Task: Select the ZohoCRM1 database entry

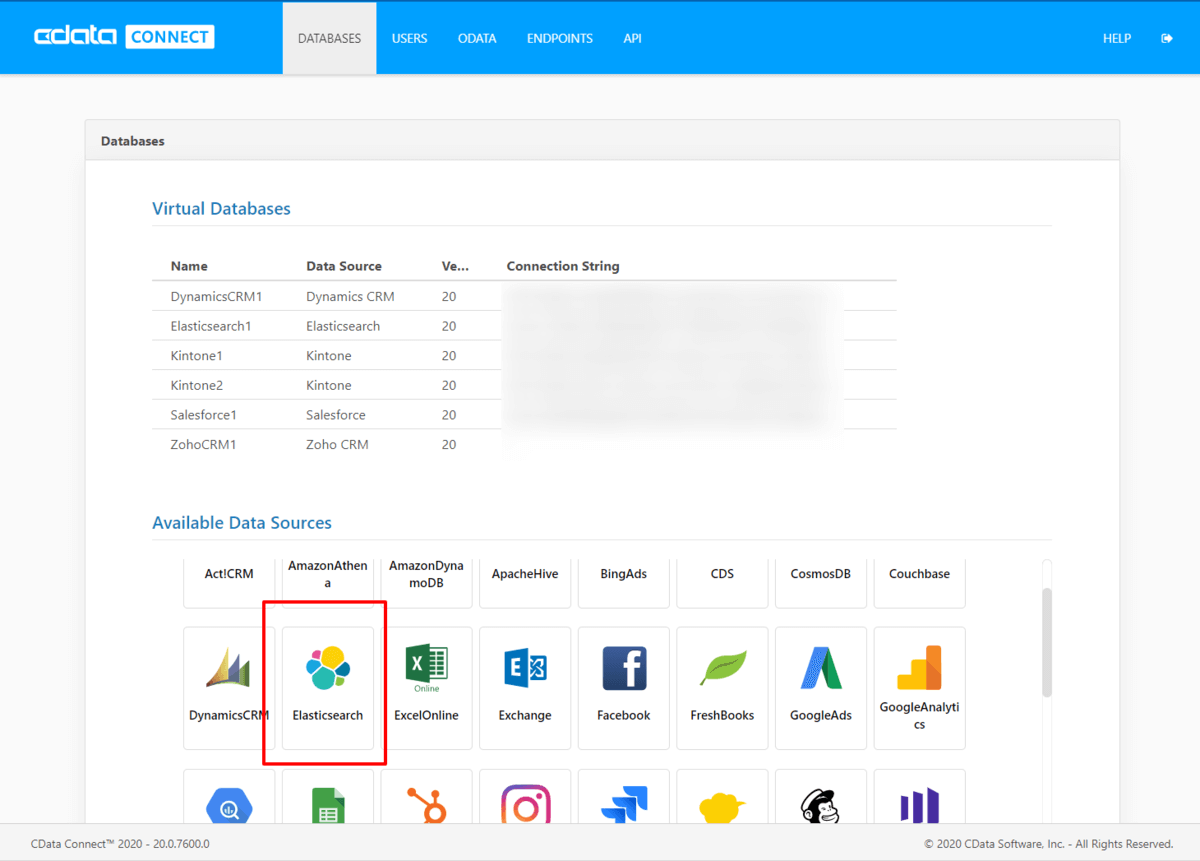Action: tap(204, 445)
